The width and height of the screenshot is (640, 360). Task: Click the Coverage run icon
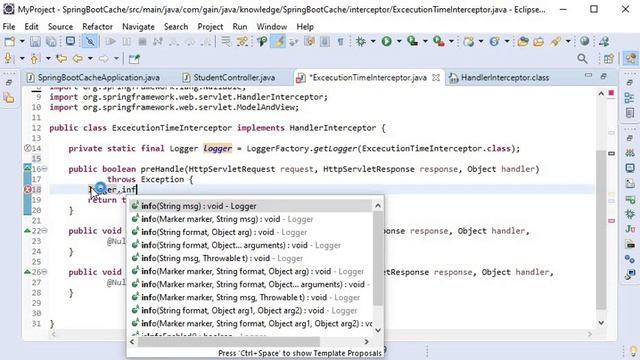click(x=413, y=41)
